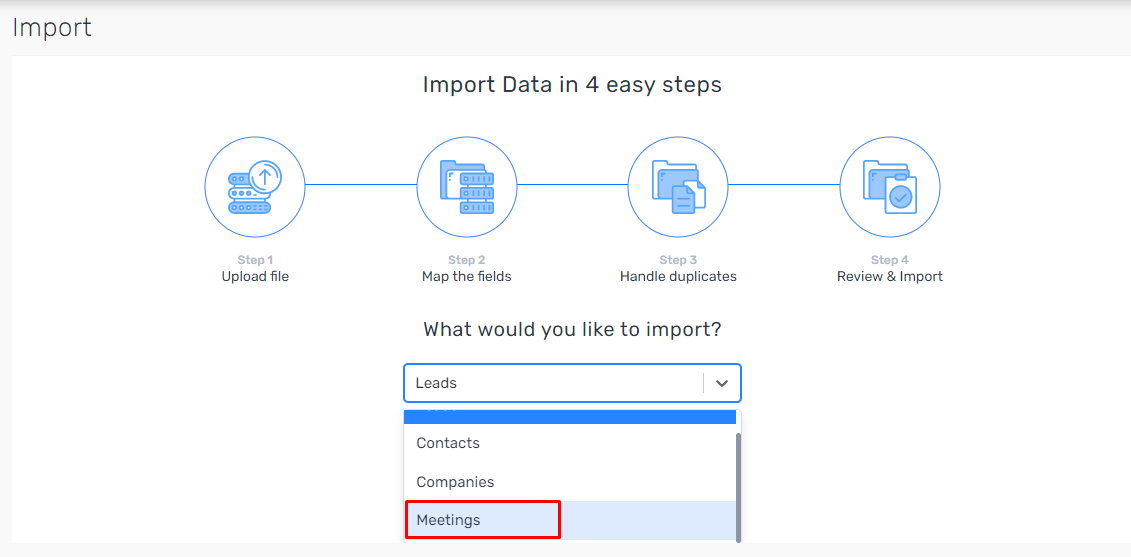Click the Step 1 caption text
The height and width of the screenshot is (557, 1131).
pyautogui.click(x=255, y=260)
